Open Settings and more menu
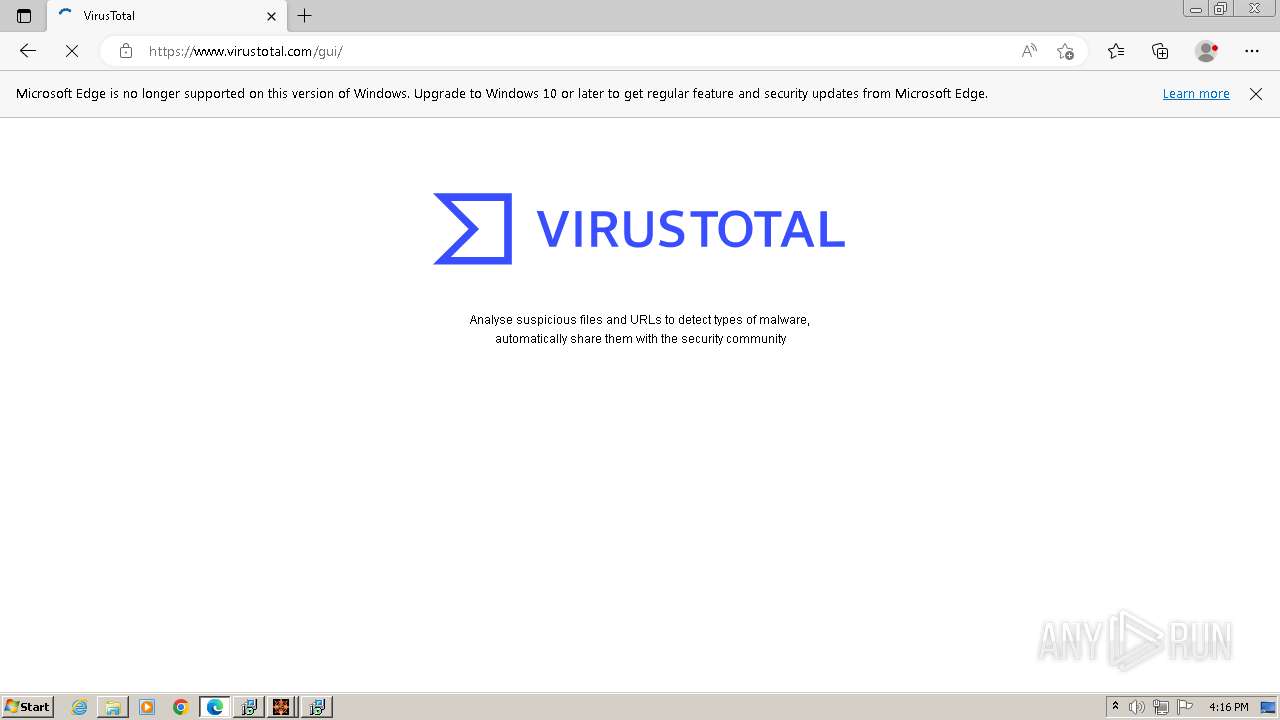1280x720 pixels. pyautogui.click(x=1252, y=51)
